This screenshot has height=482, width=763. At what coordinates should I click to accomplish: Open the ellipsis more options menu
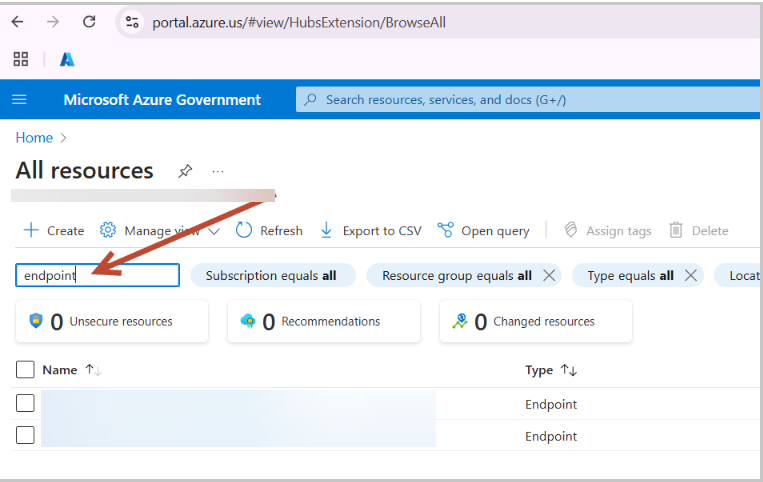click(x=218, y=171)
